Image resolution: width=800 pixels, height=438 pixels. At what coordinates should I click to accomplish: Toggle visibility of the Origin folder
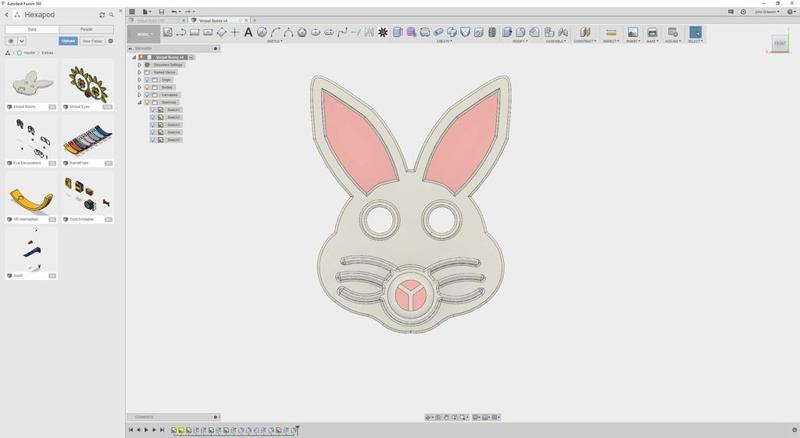[x=147, y=80]
